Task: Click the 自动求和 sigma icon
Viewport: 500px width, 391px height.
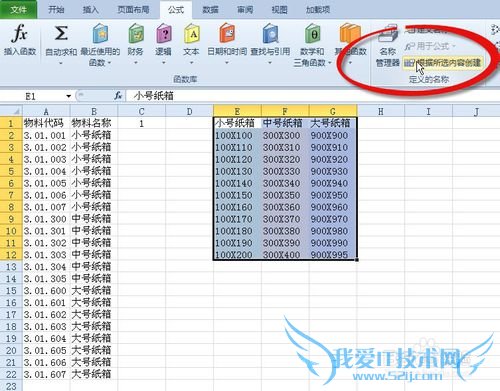Action: point(61,33)
